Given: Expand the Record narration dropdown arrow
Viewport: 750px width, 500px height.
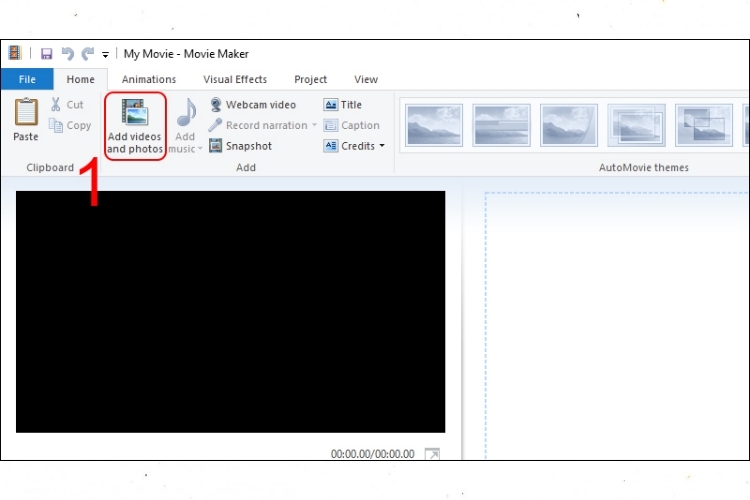Looking at the screenshot, I should [x=314, y=125].
